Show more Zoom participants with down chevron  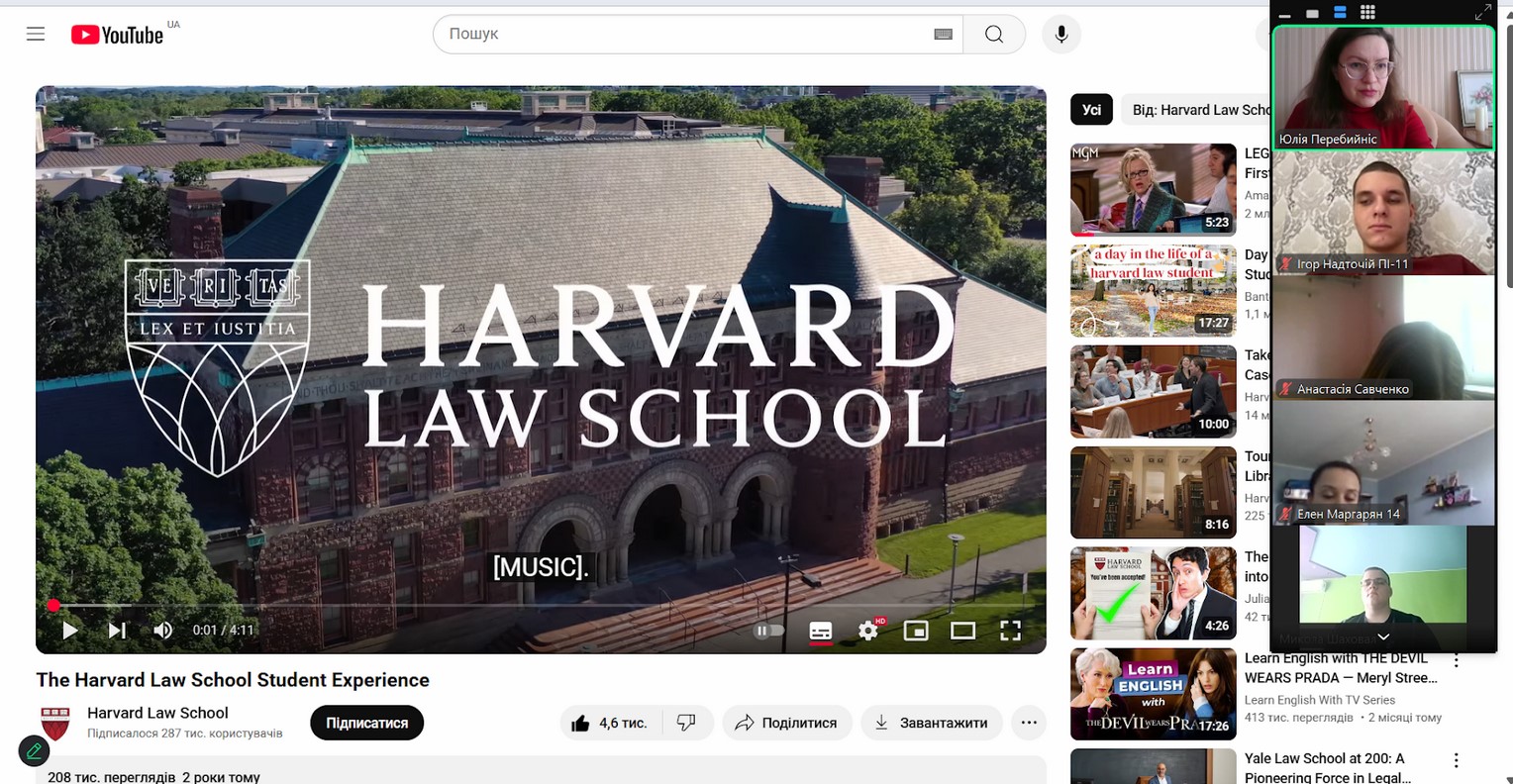point(1383,637)
